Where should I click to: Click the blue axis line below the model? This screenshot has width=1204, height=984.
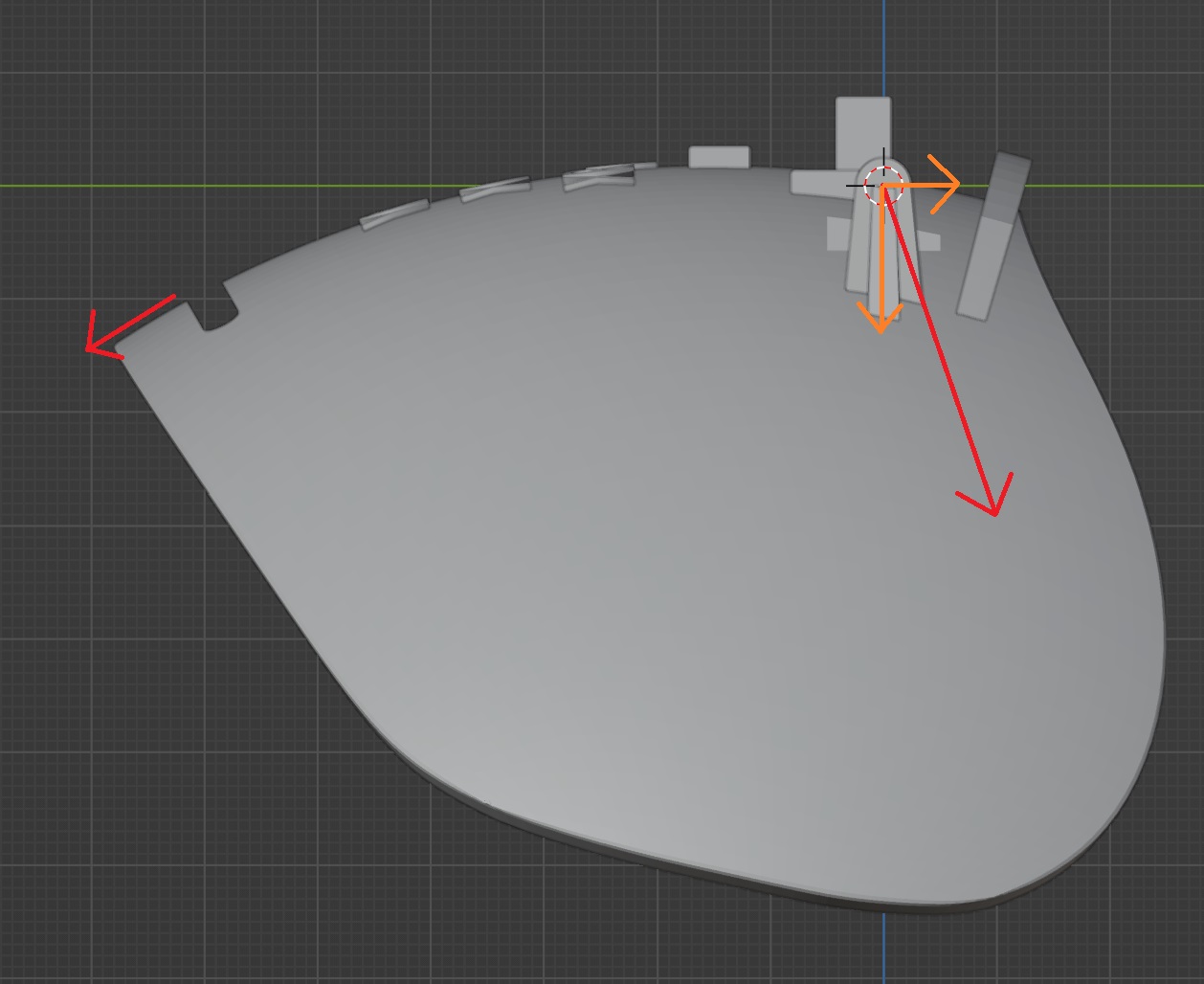(x=883, y=948)
